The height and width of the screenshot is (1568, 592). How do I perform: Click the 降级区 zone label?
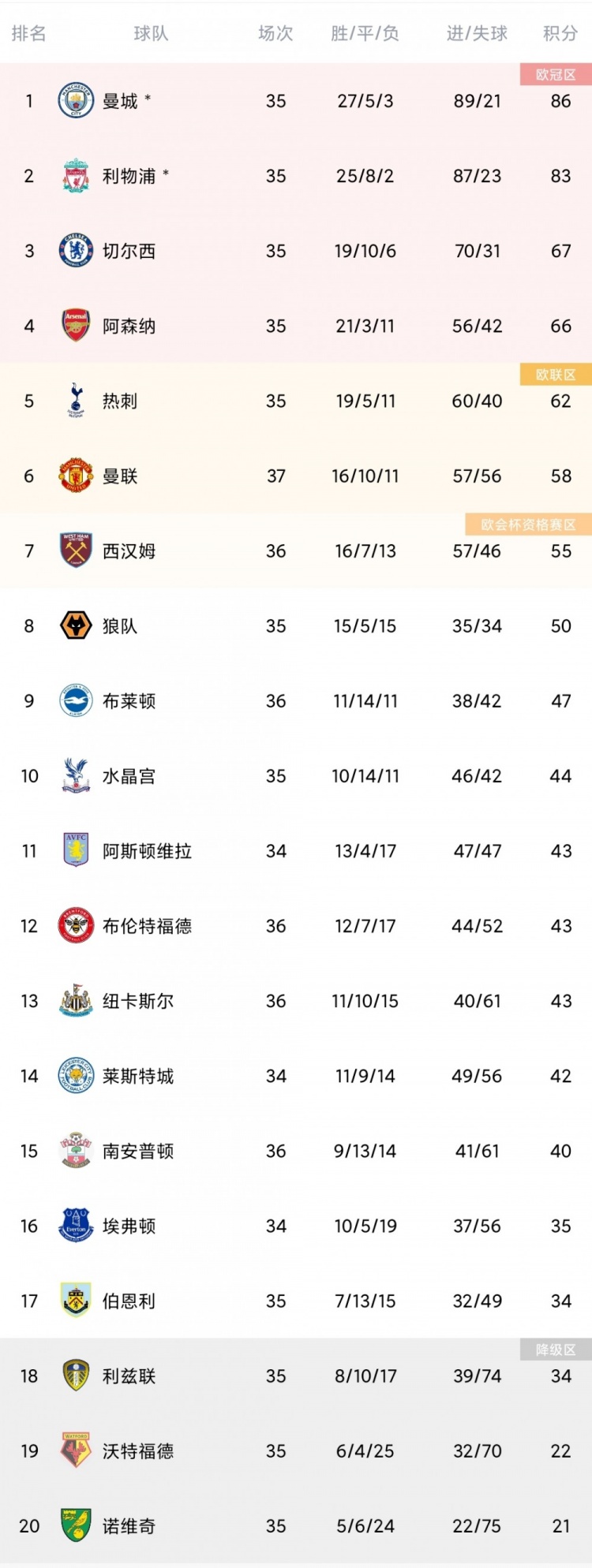556,1350
